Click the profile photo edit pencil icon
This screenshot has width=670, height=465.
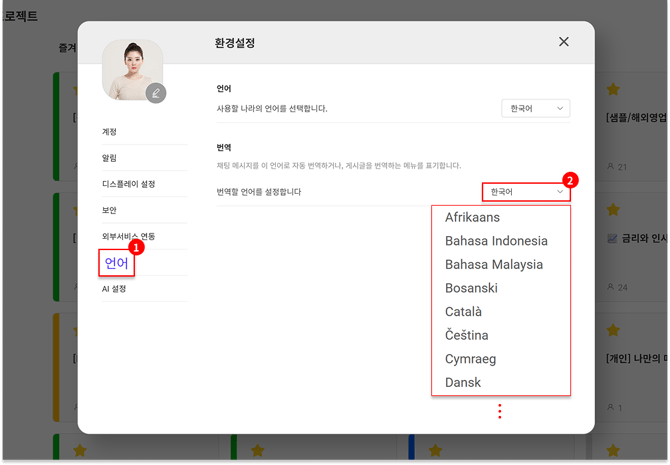pos(155,93)
